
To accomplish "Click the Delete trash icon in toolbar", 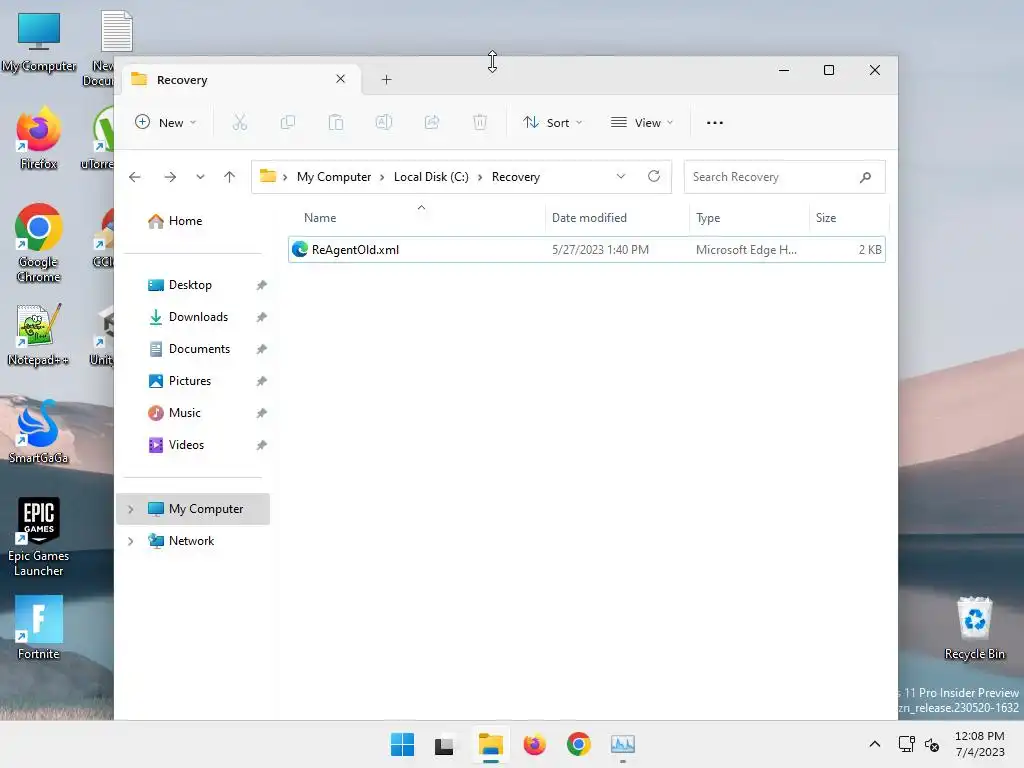I will point(480,122).
